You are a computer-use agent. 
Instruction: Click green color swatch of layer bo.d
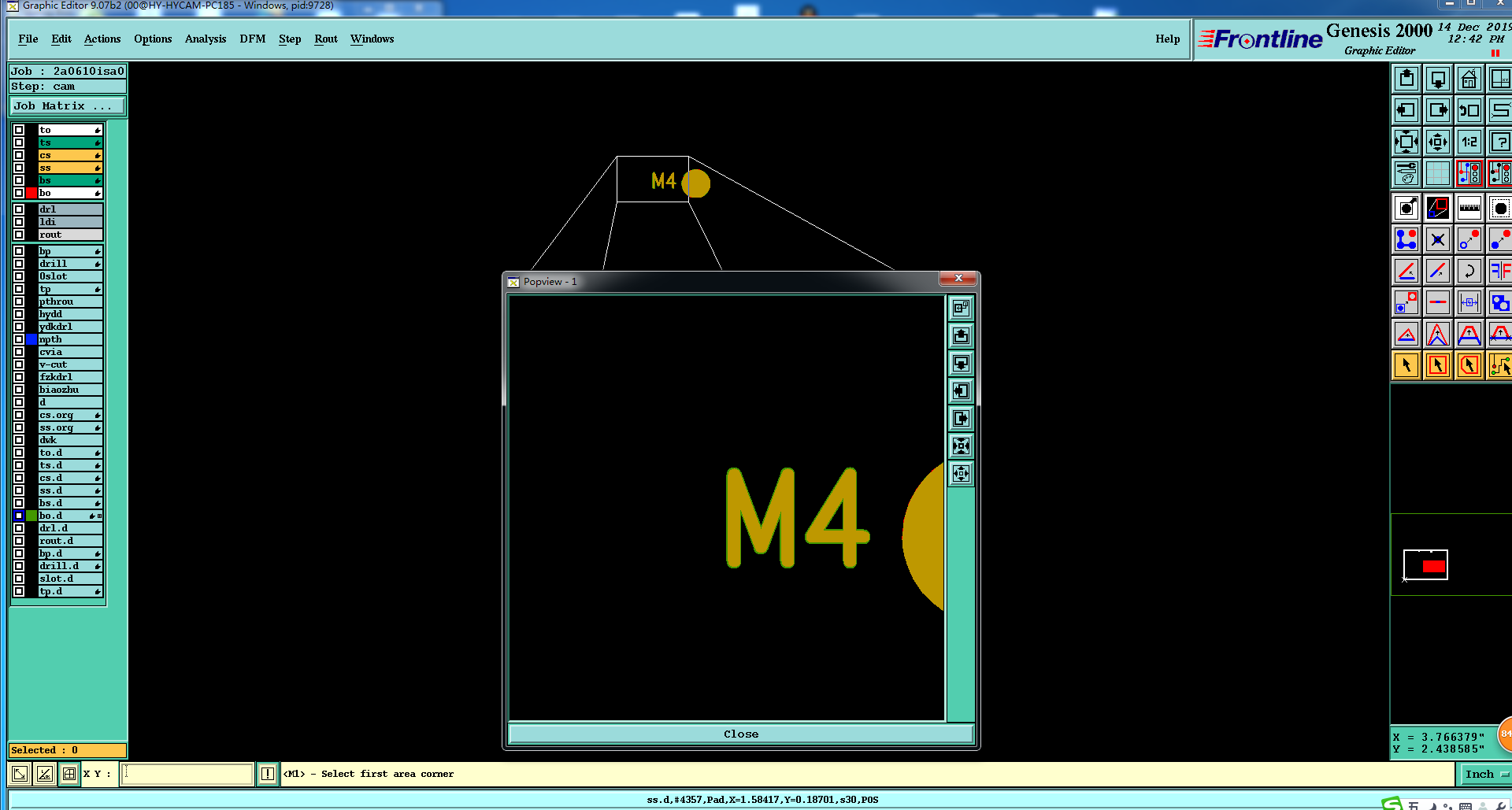(31, 516)
